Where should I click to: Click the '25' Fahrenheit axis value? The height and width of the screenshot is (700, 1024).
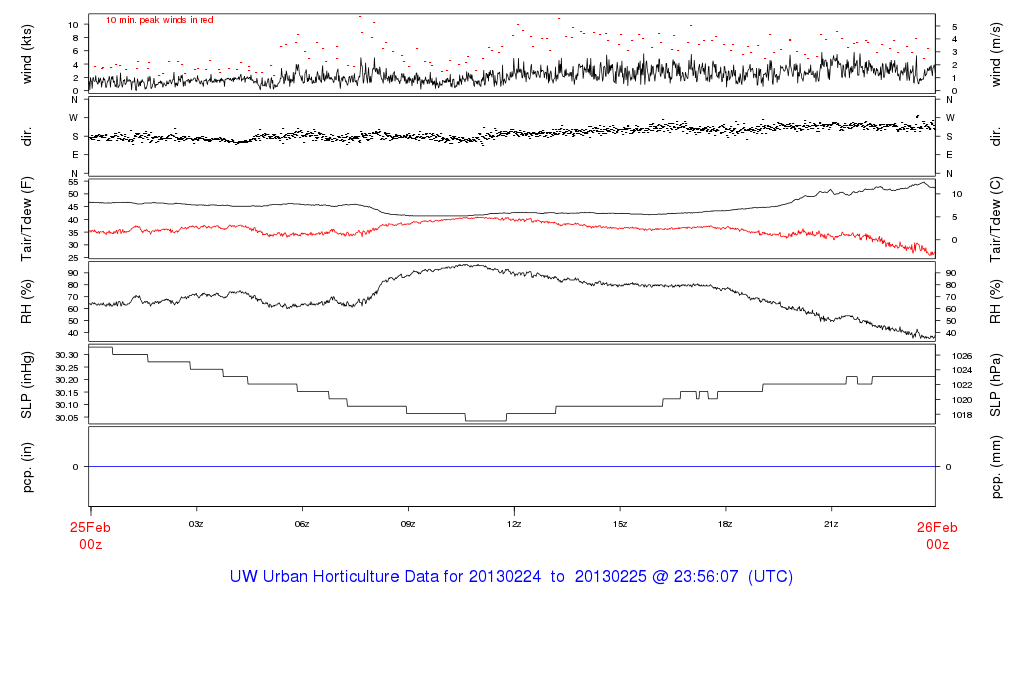pos(73,258)
